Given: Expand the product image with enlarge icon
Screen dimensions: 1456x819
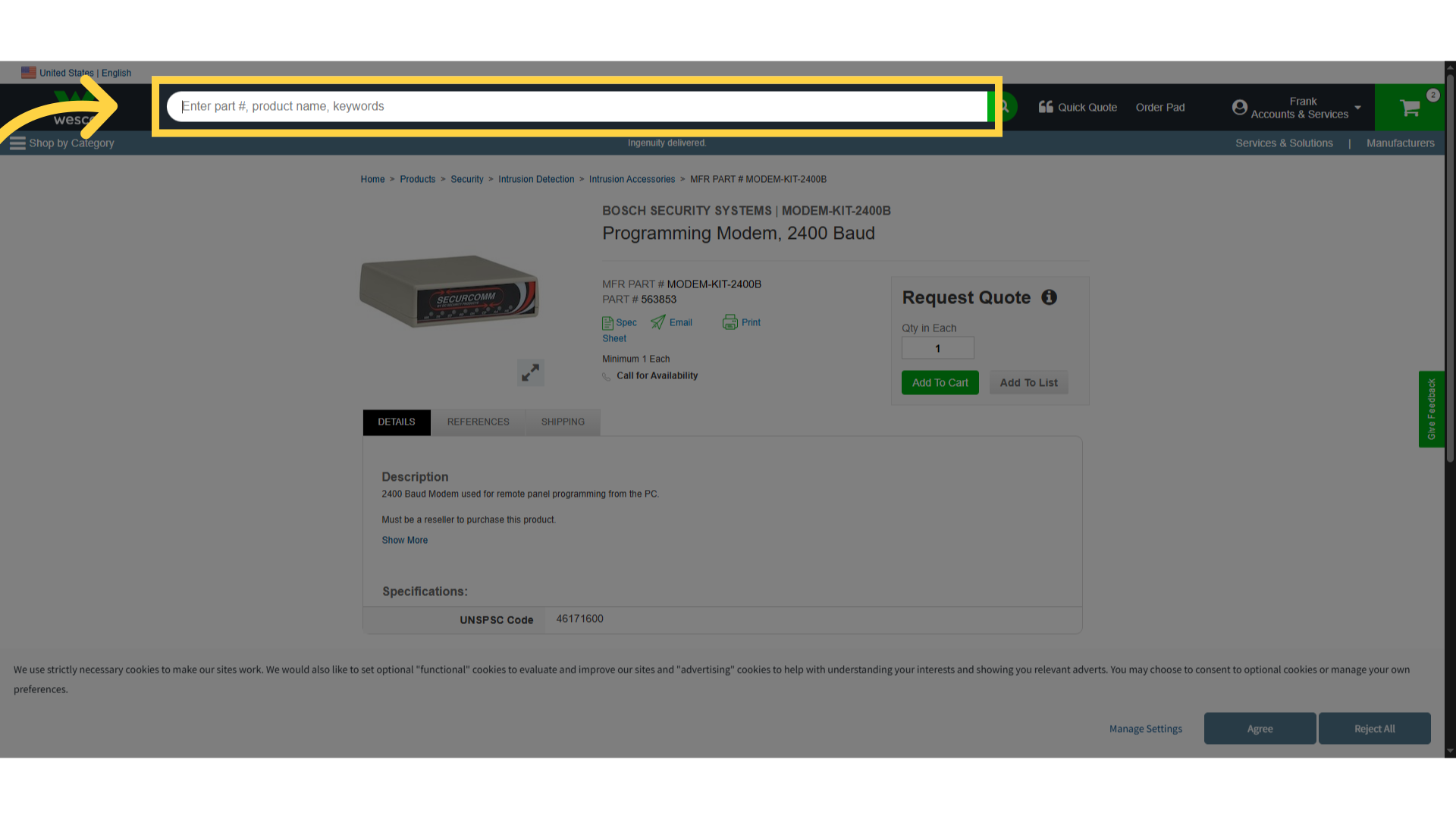Looking at the screenshot, I should pos(530,372).
